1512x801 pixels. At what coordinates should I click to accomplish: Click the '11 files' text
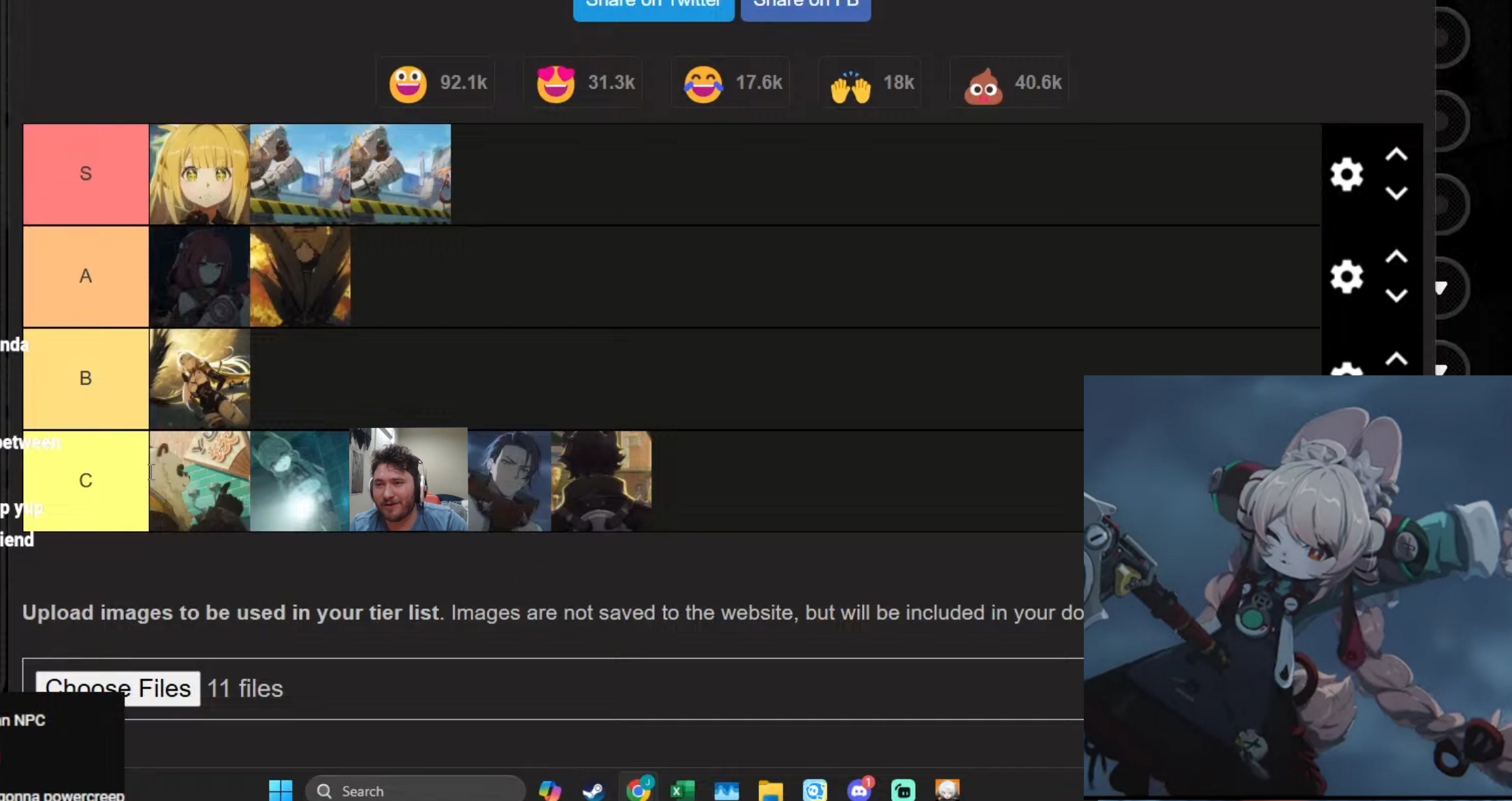[x=244, y=689]
